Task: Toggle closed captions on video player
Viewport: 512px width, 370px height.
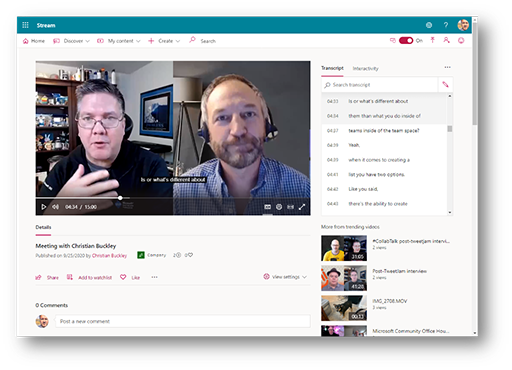Action: (268, 207)
